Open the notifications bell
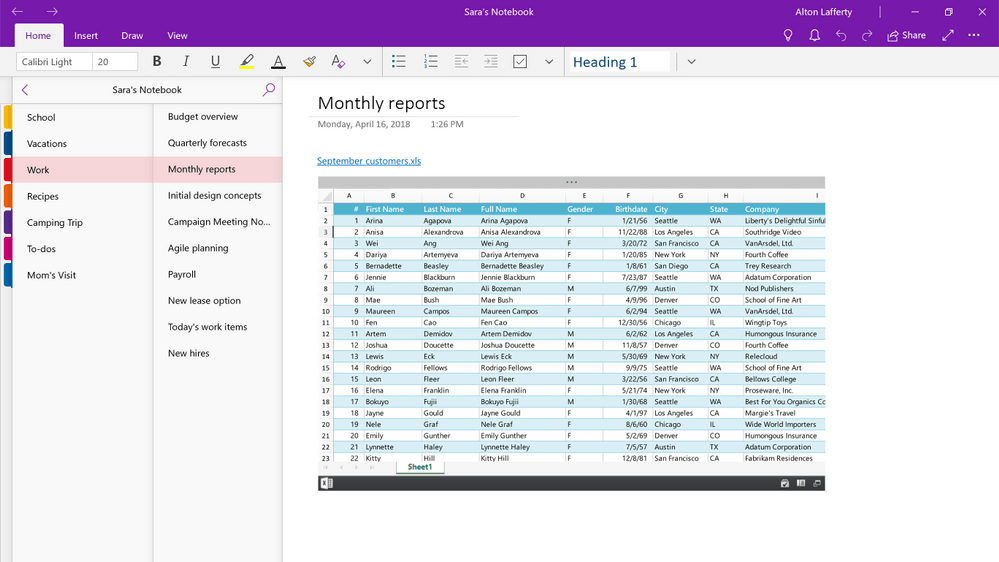The image size is (999, 562). (x=814, y=35)
